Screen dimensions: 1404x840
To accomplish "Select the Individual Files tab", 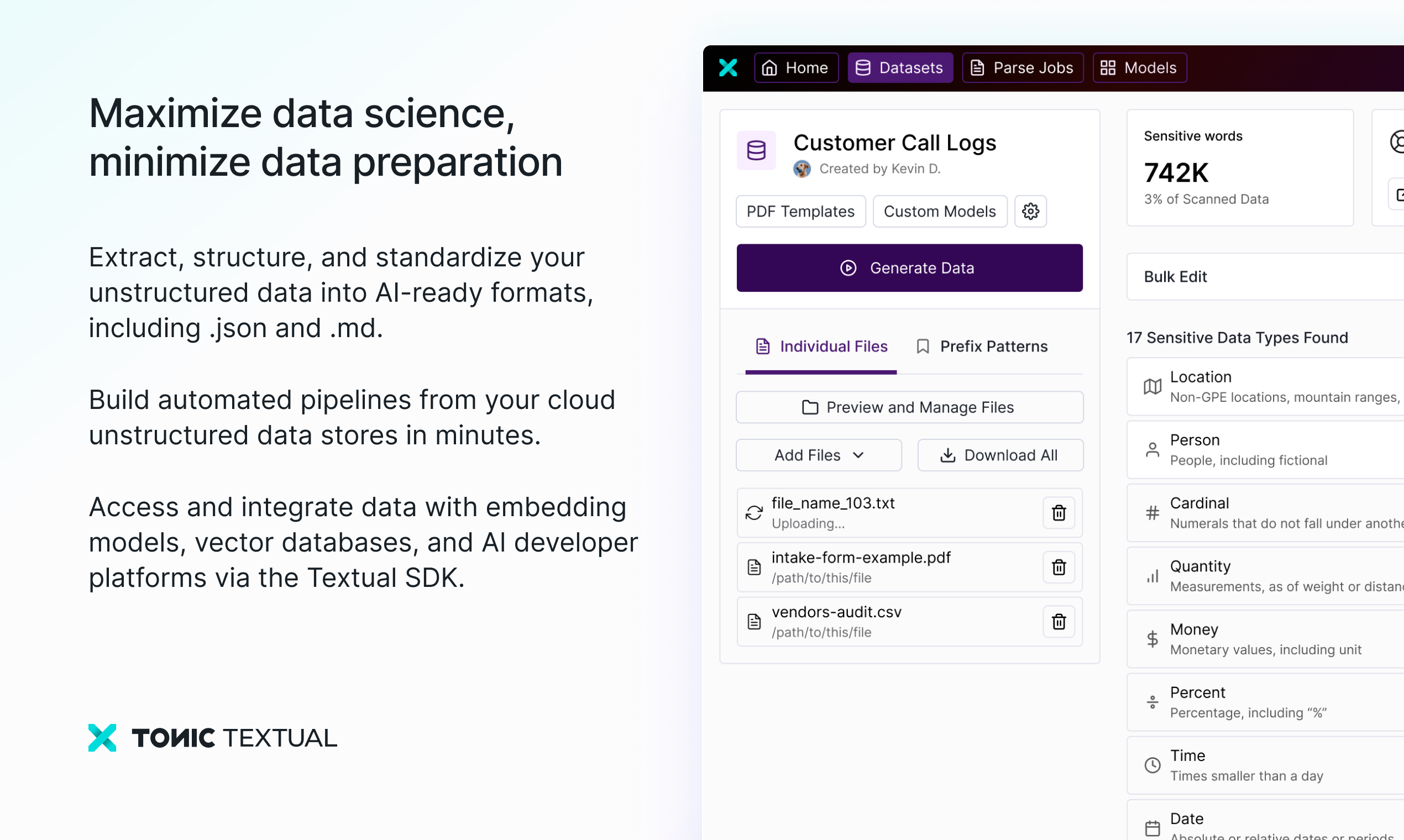I will (x=821, y=347).
